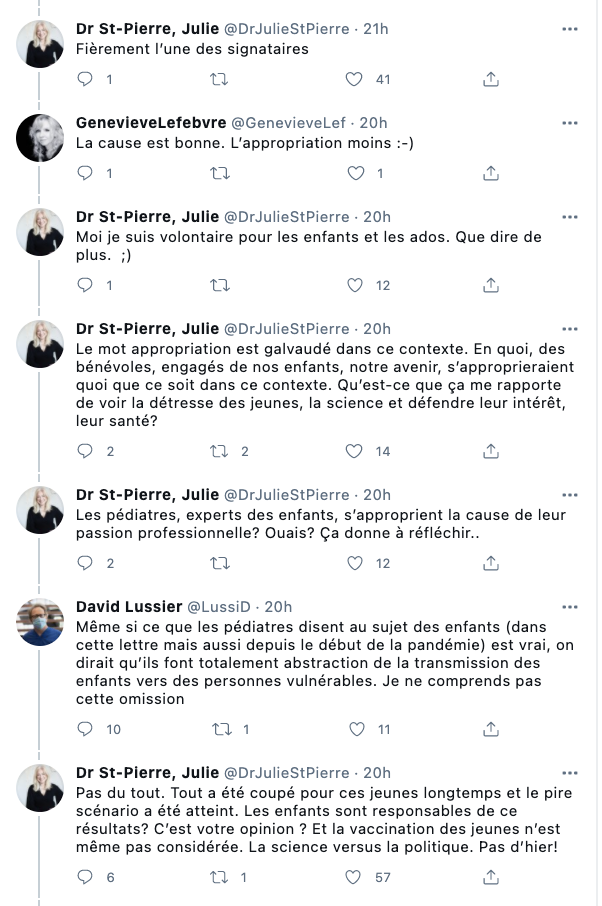Image resolution: width=602 pixels, height=906 pixels.
Task: Open the 20h timestamp on David Lussier's tweet
Action: (x=278, y=607)
